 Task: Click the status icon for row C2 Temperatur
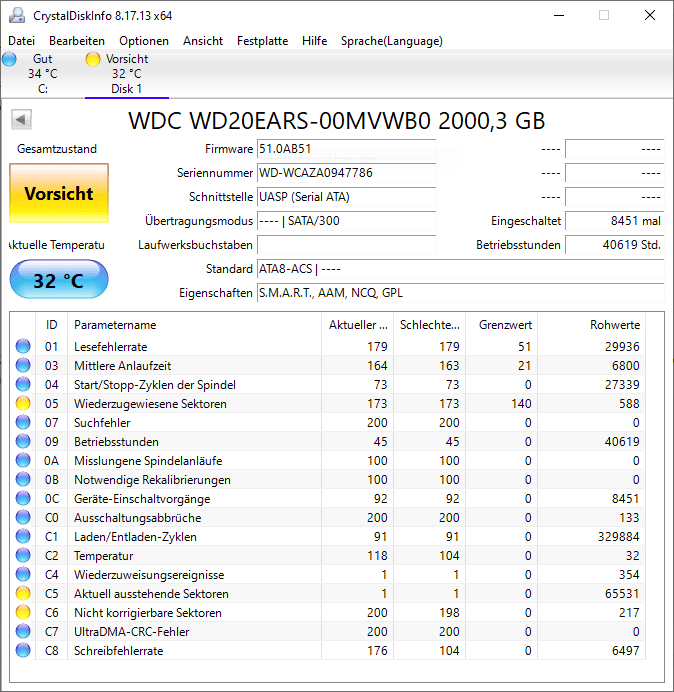[23, 555]
